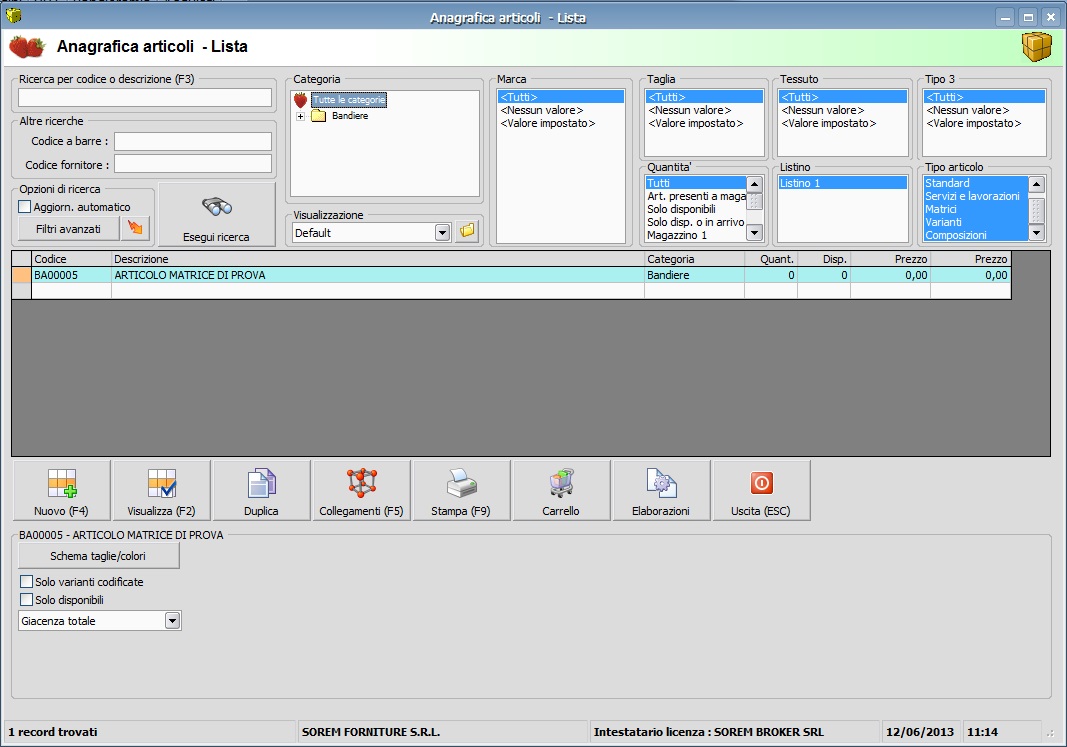This screenshot has height=747, width=1067.
Task: Click the Categoria column header in the grid
Action: tap(694, 259)
